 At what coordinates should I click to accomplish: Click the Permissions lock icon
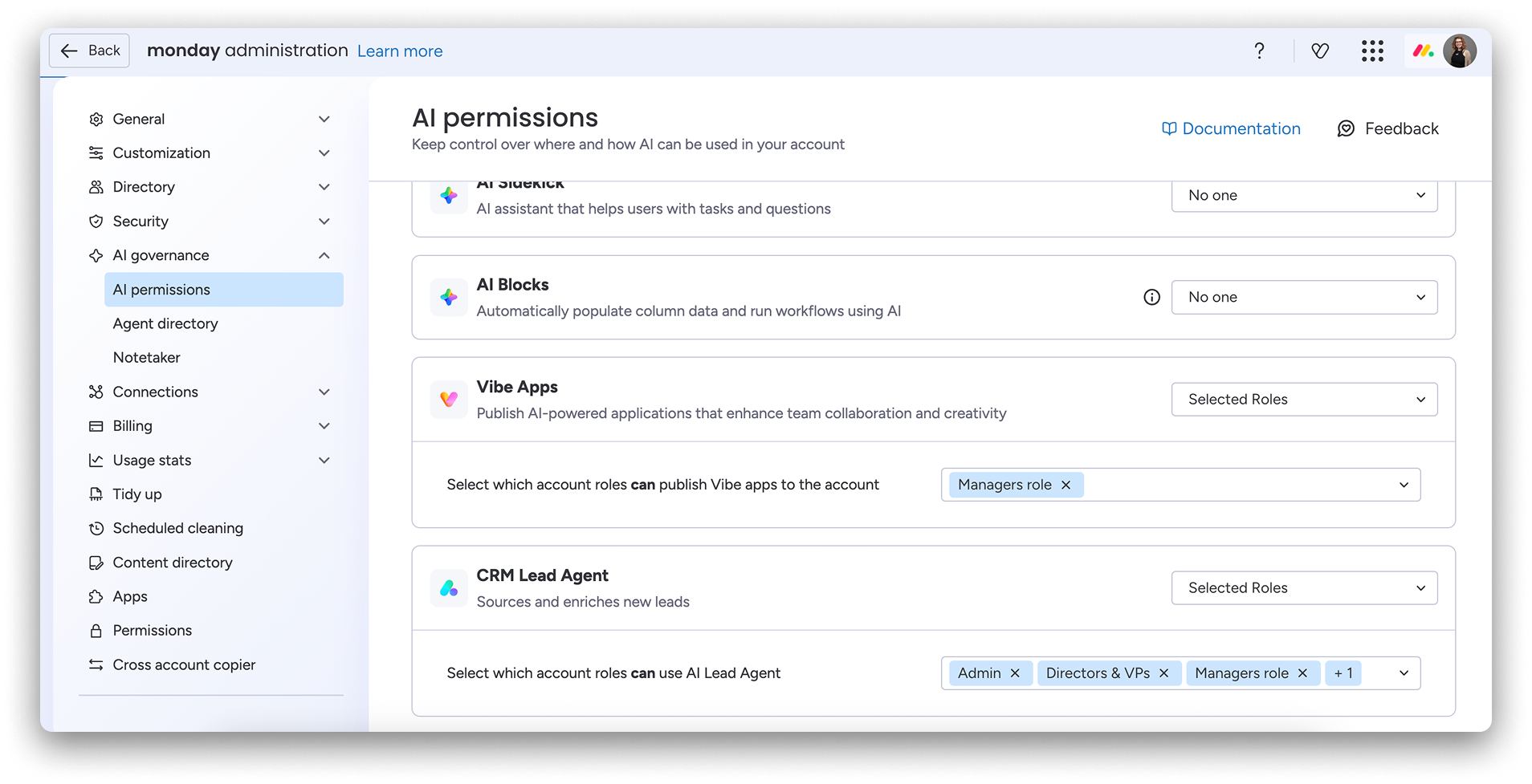click(x=96, y=631)
